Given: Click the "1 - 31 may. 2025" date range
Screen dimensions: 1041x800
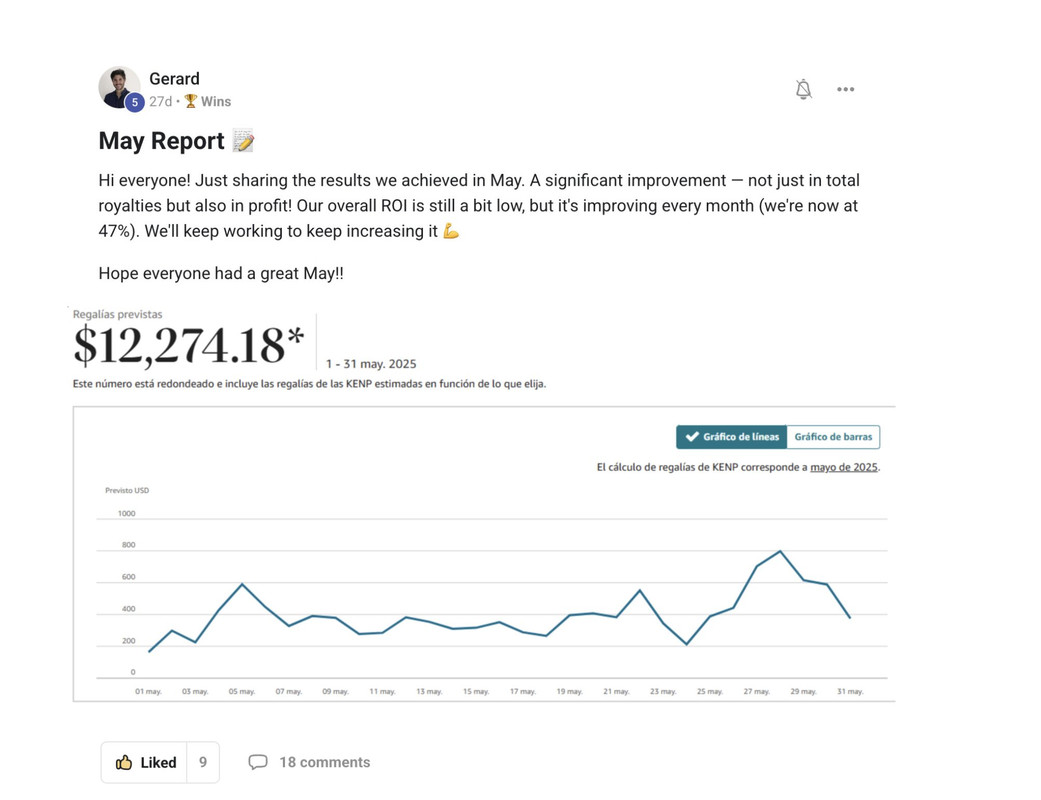Looking at the screenshot, I should click(371, 364).
